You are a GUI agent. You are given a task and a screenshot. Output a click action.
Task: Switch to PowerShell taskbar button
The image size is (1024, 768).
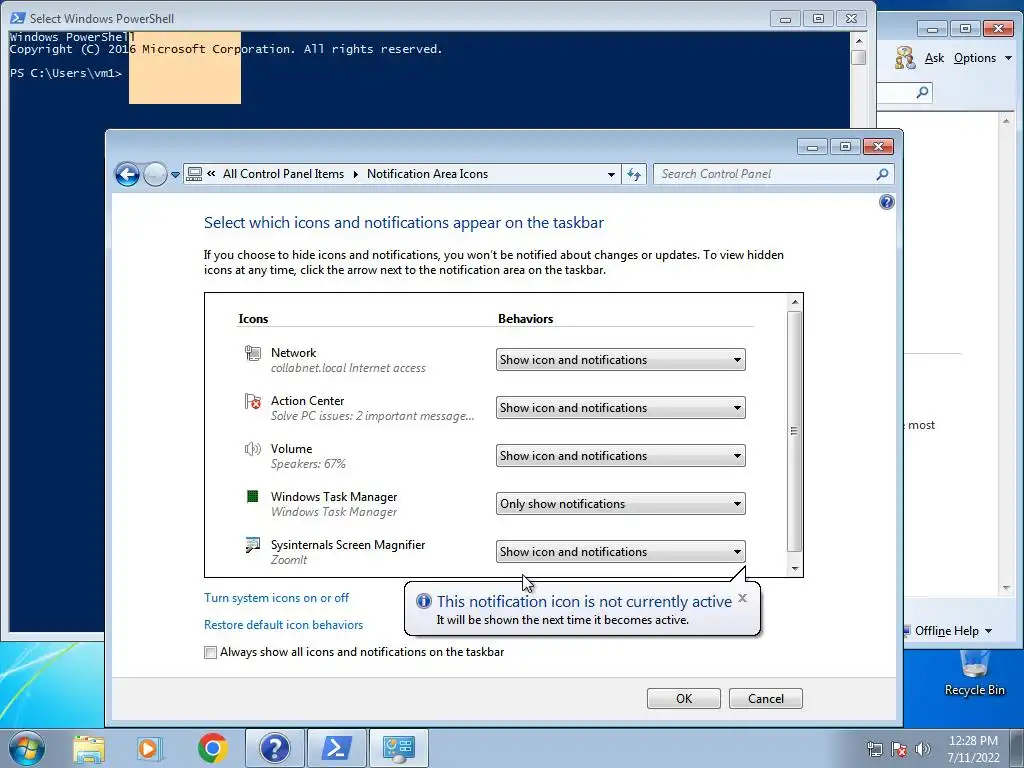pos(336,748)
